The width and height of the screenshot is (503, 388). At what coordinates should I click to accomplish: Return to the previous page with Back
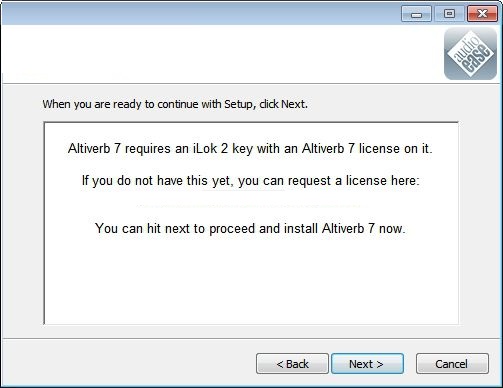[292, 364]
